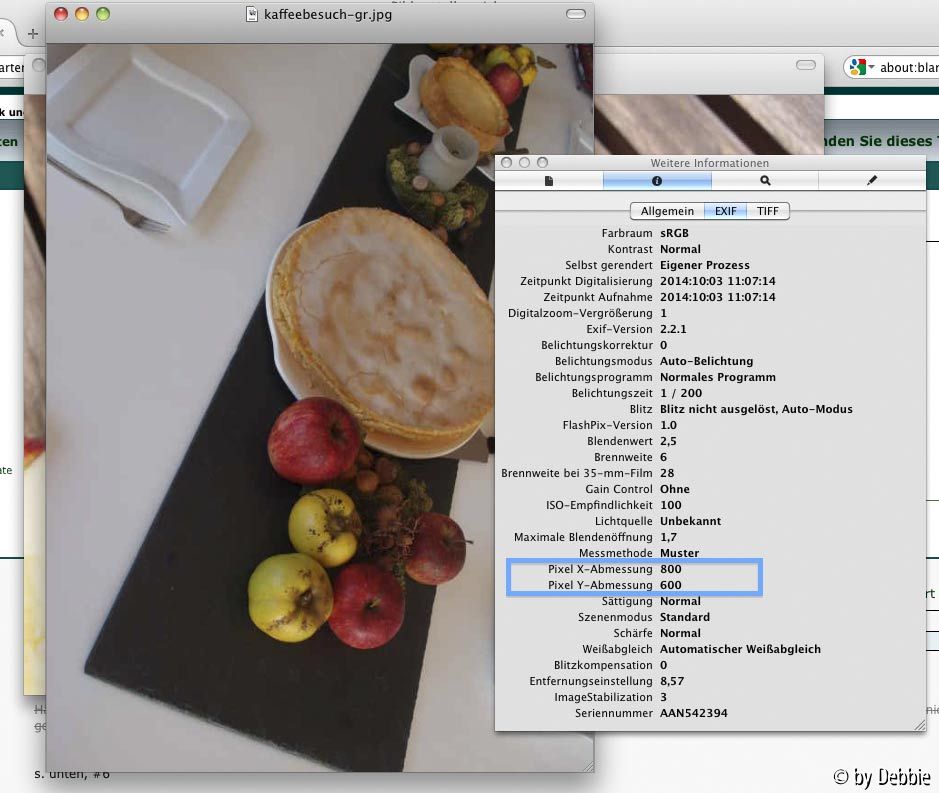Image resolution: width=939 pixels, height=793 pixels.
Task: Minimize the kaffeebesuch-gr.jpg preview window
Action: [82, 14]
